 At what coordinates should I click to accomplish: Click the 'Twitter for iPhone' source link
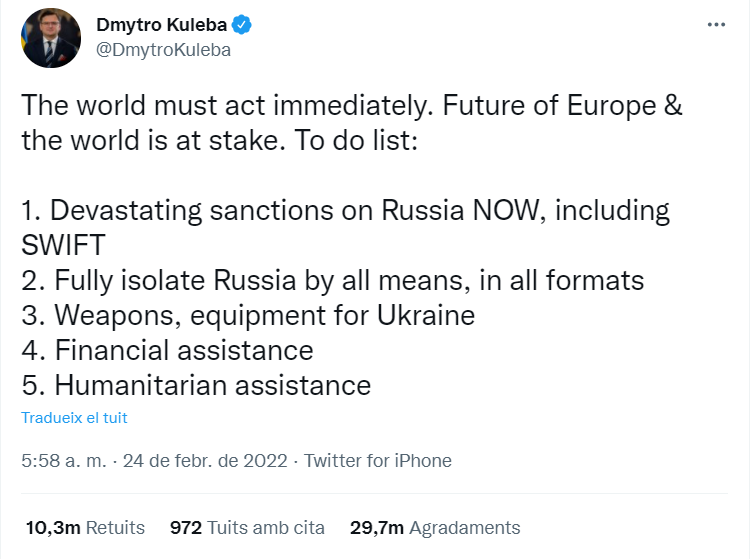click(378, 461)
